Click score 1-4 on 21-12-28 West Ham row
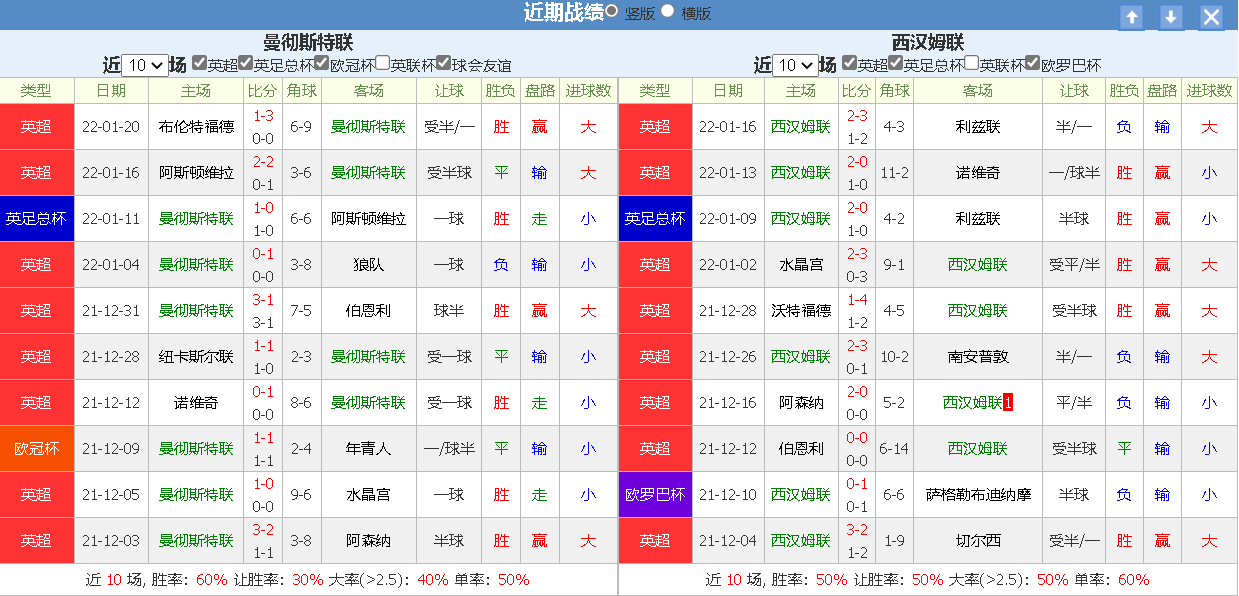The width and height of the screenshot is (1239, 596). tap(857, 300)
